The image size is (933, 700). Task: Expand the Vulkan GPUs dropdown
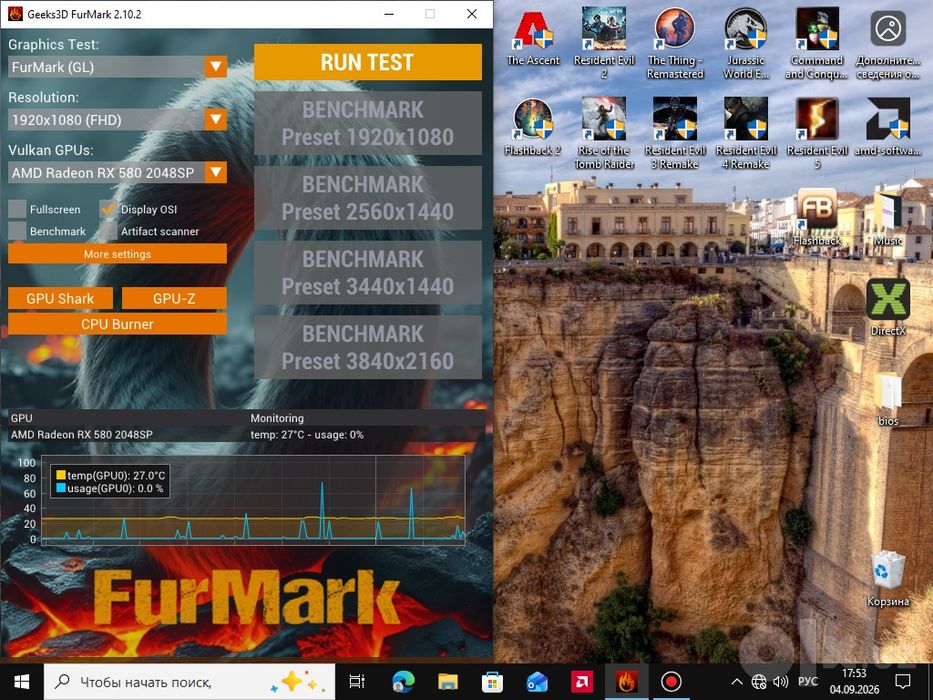coord(215,173)
